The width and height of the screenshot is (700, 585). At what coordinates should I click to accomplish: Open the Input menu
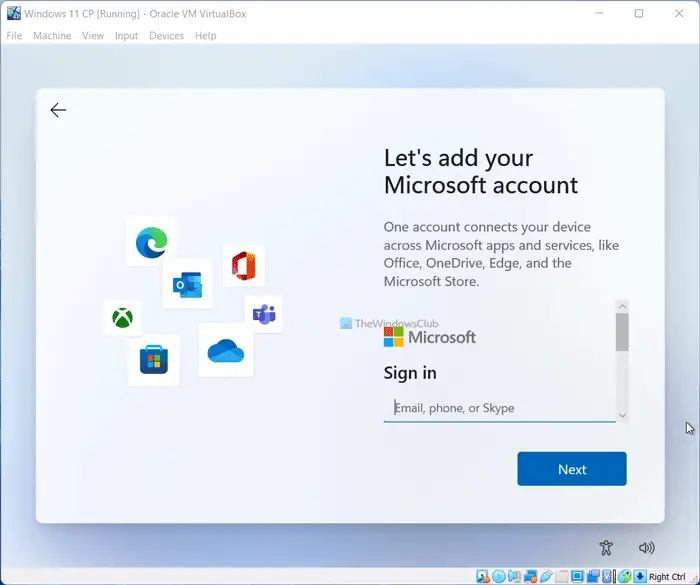click(126, 36)
